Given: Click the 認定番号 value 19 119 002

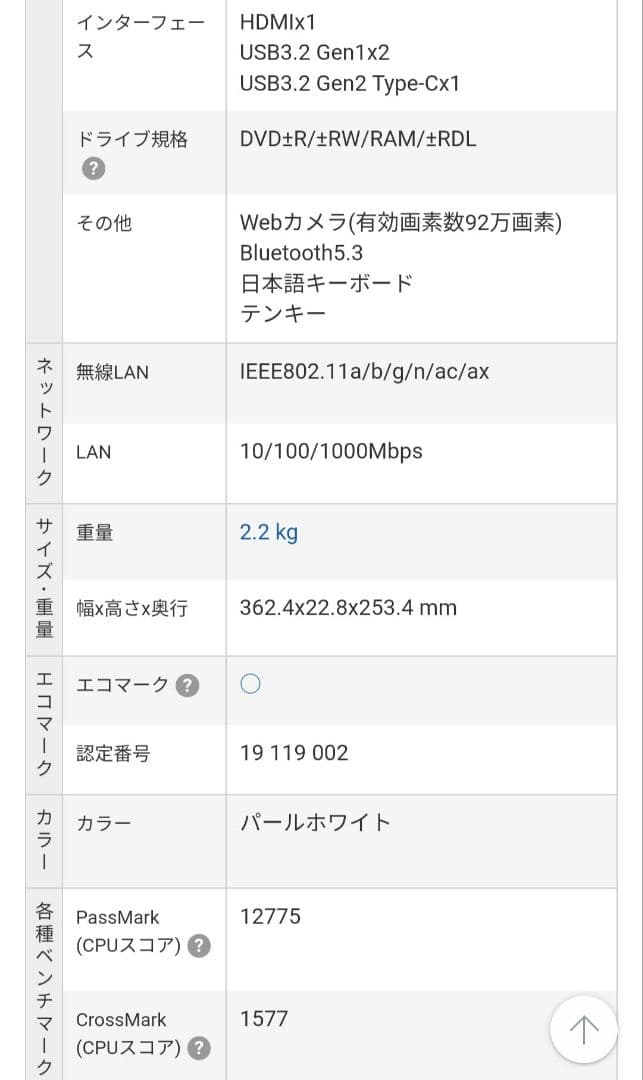Looking at the screenshot, I should tap(293, 752).
